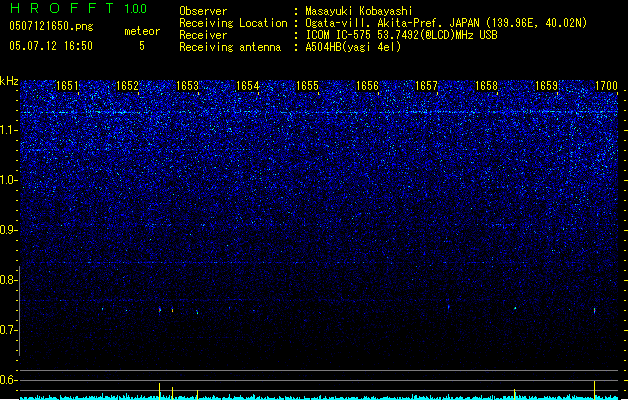Image resolution: width=629 pixels, height=400 pixels.
Task: Click the Observer label
Action: coord(203,11)
